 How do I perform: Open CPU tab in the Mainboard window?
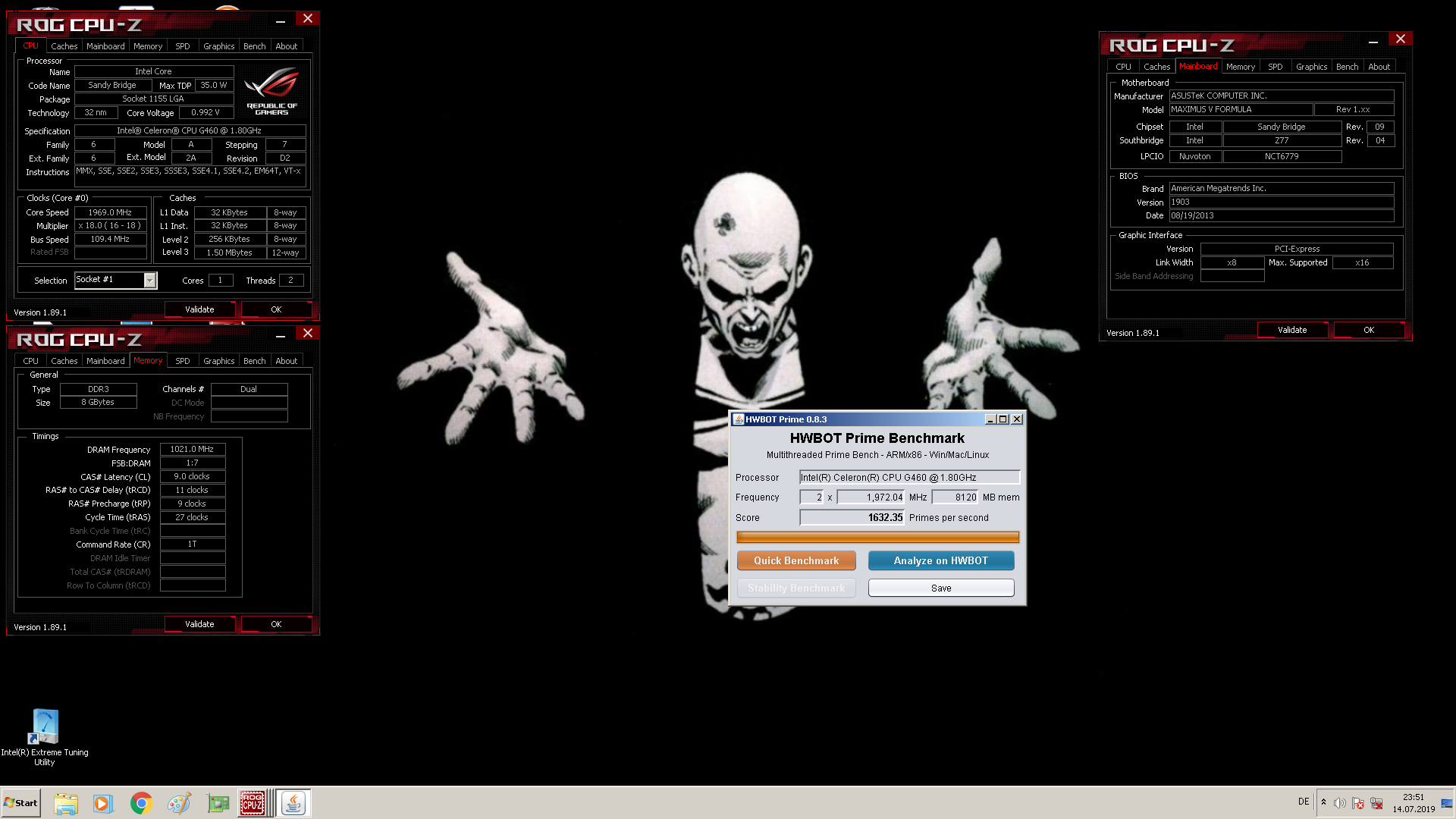coord(1123,67)
